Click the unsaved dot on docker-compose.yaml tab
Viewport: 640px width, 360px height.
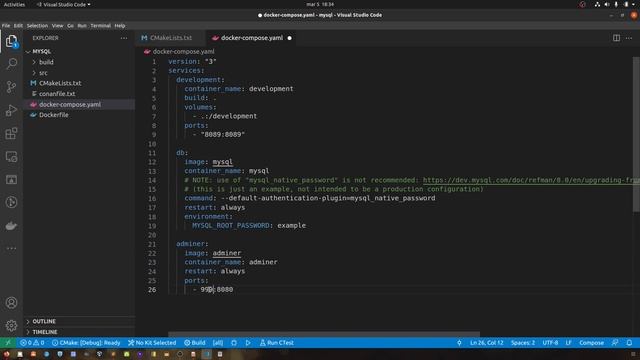[x=289, y=38]
